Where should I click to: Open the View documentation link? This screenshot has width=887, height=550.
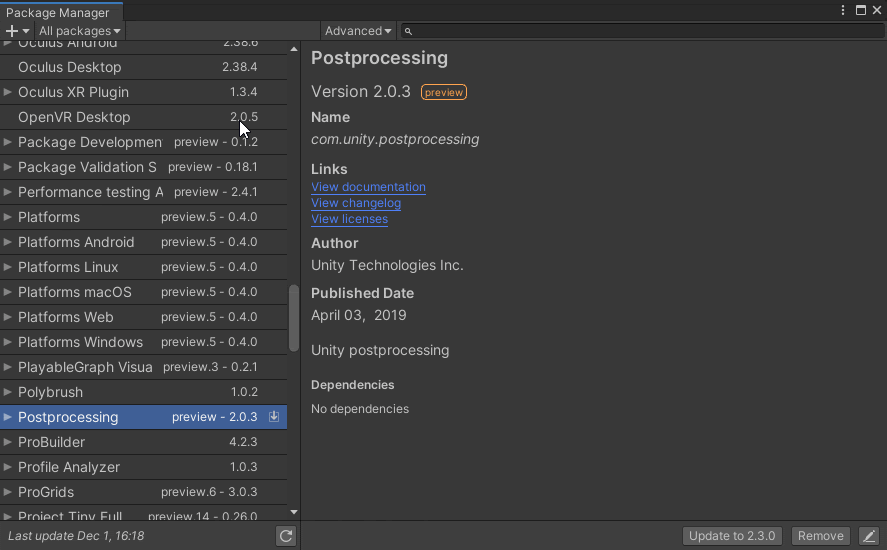coord(368,187)
